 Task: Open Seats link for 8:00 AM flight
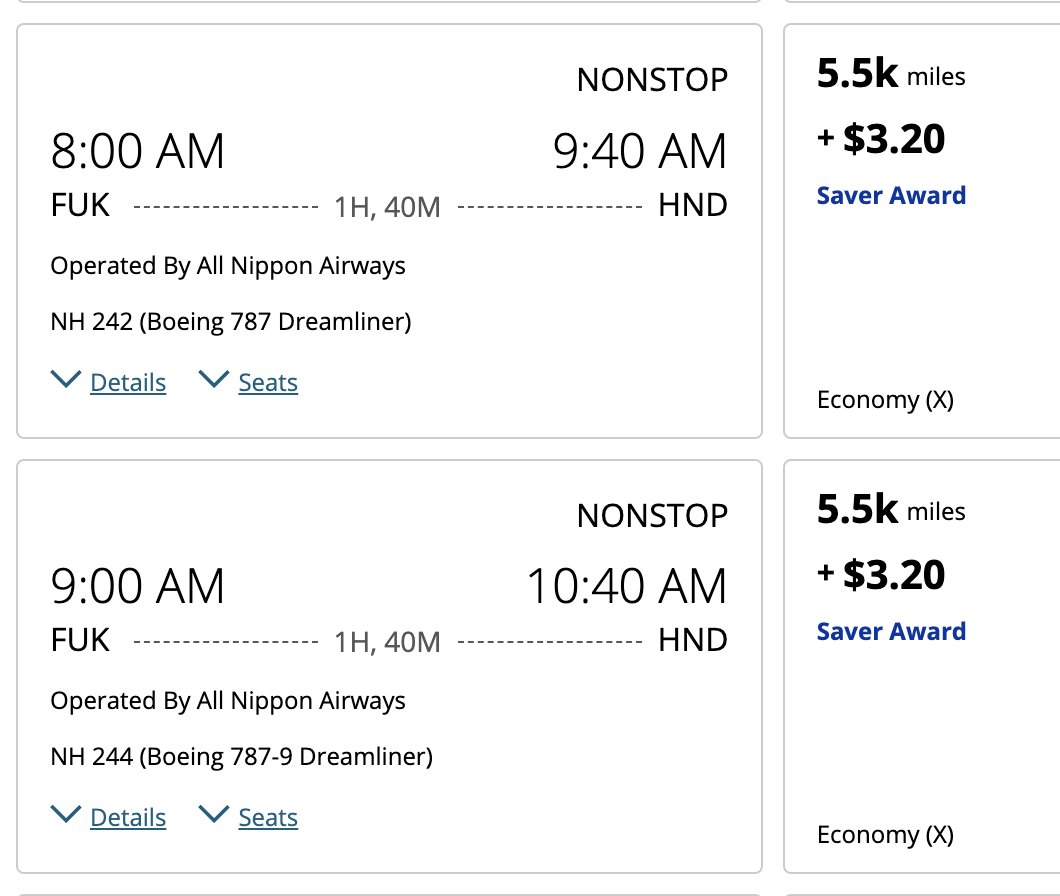point(268,383)
